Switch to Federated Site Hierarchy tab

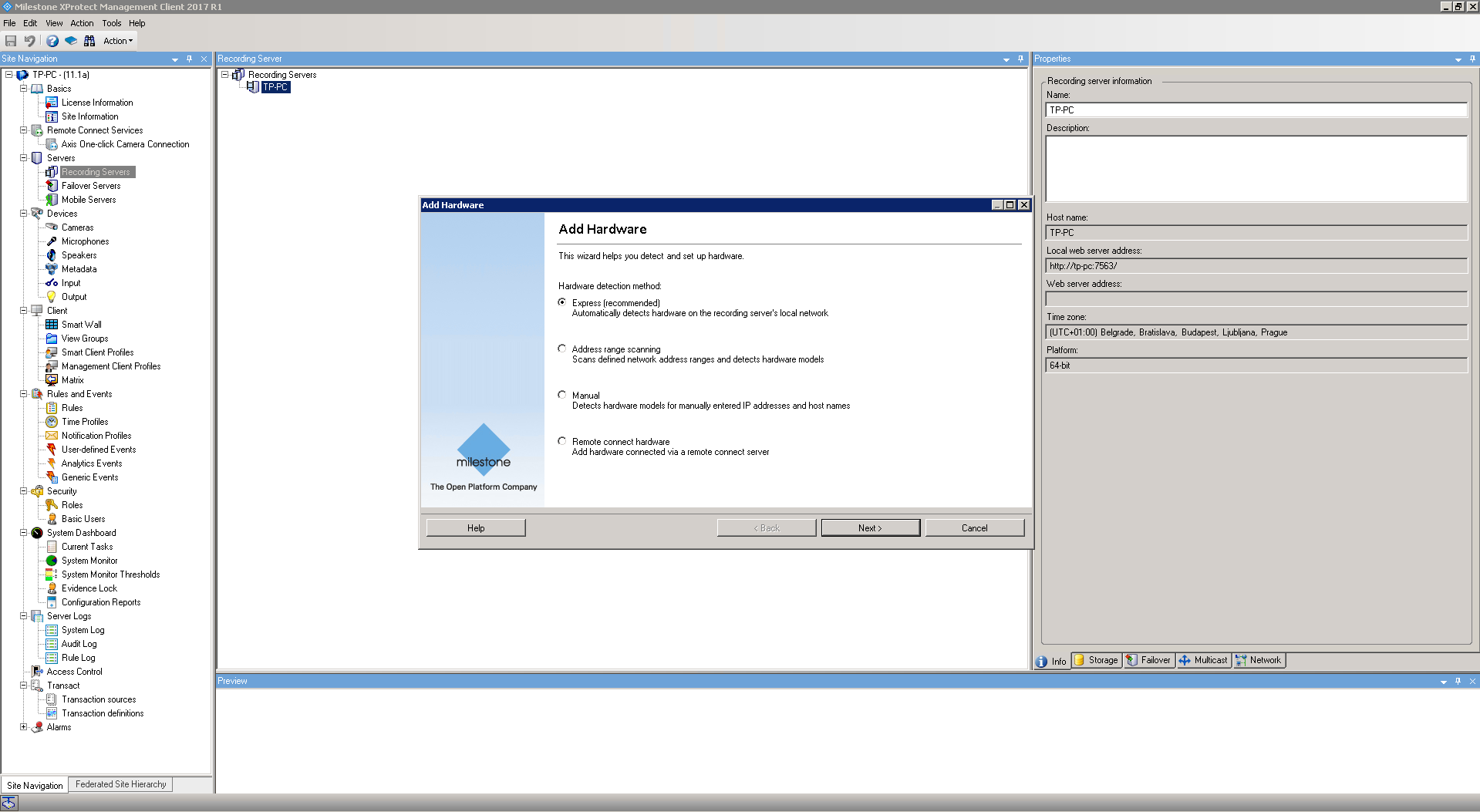click(x=120, y=785)
